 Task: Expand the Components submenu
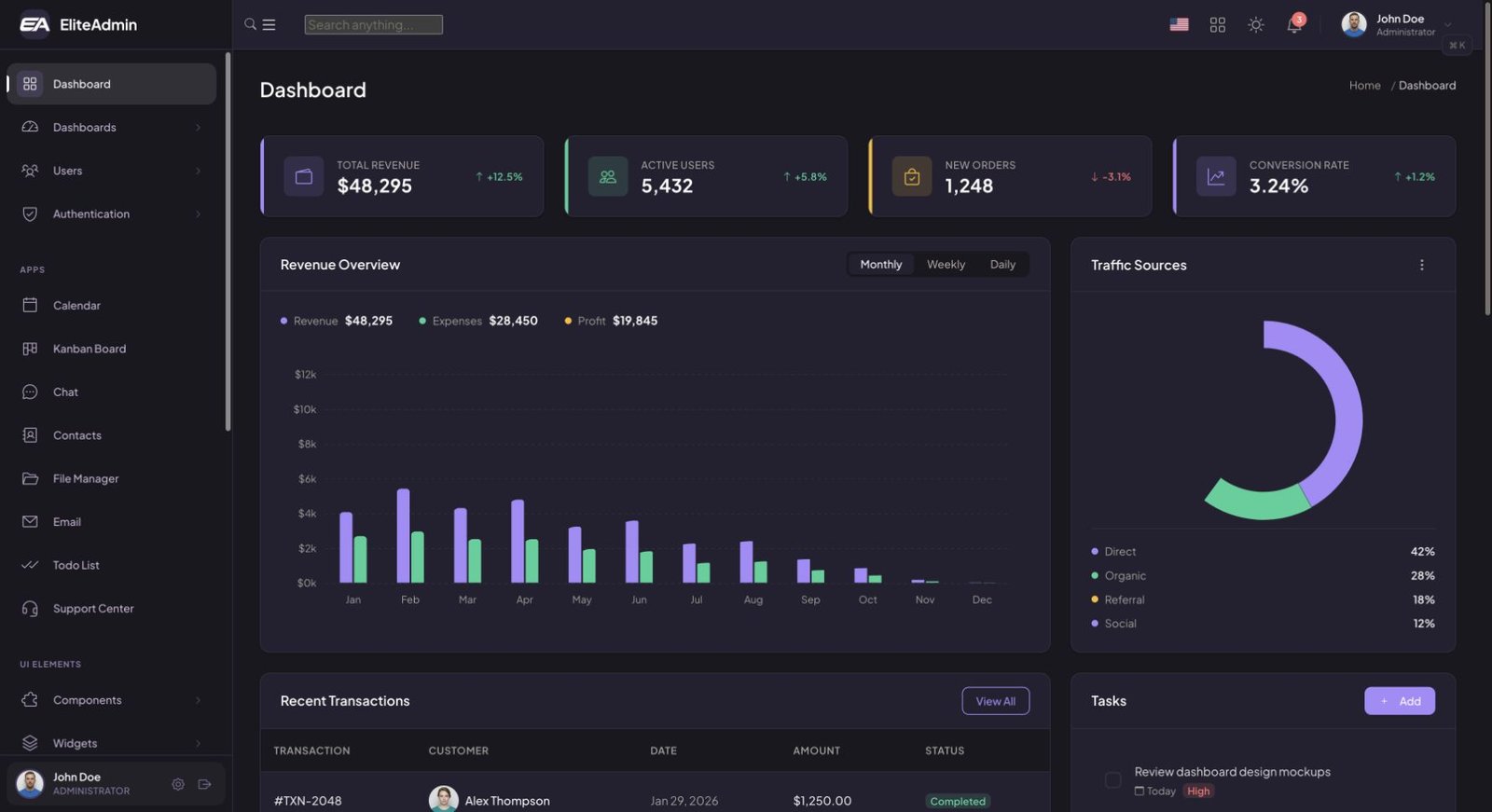coord(112,700)
